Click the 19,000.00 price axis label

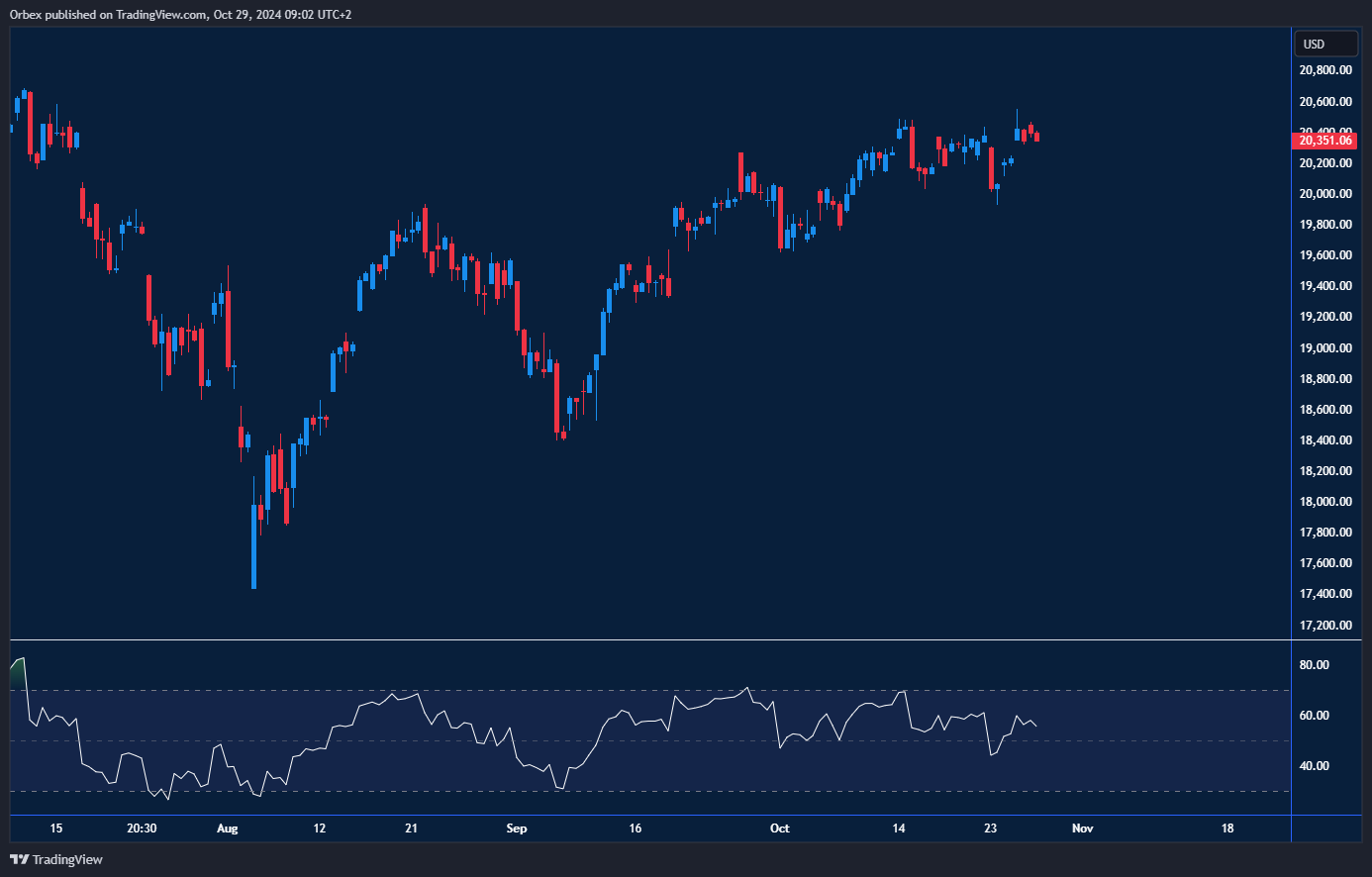pos(1325,348)
